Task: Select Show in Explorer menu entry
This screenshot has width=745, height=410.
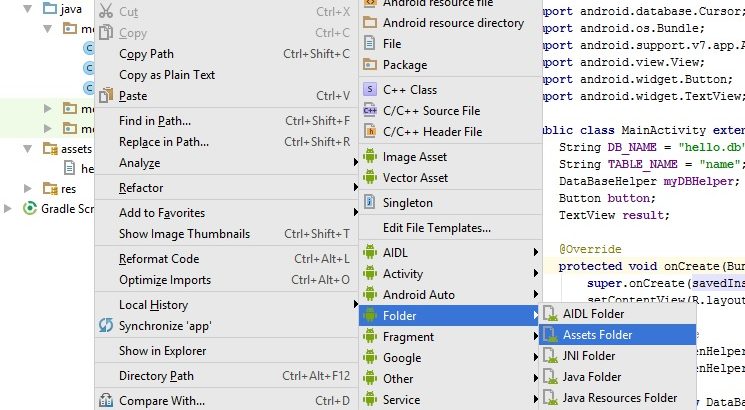Action: (x=162, y=351)
